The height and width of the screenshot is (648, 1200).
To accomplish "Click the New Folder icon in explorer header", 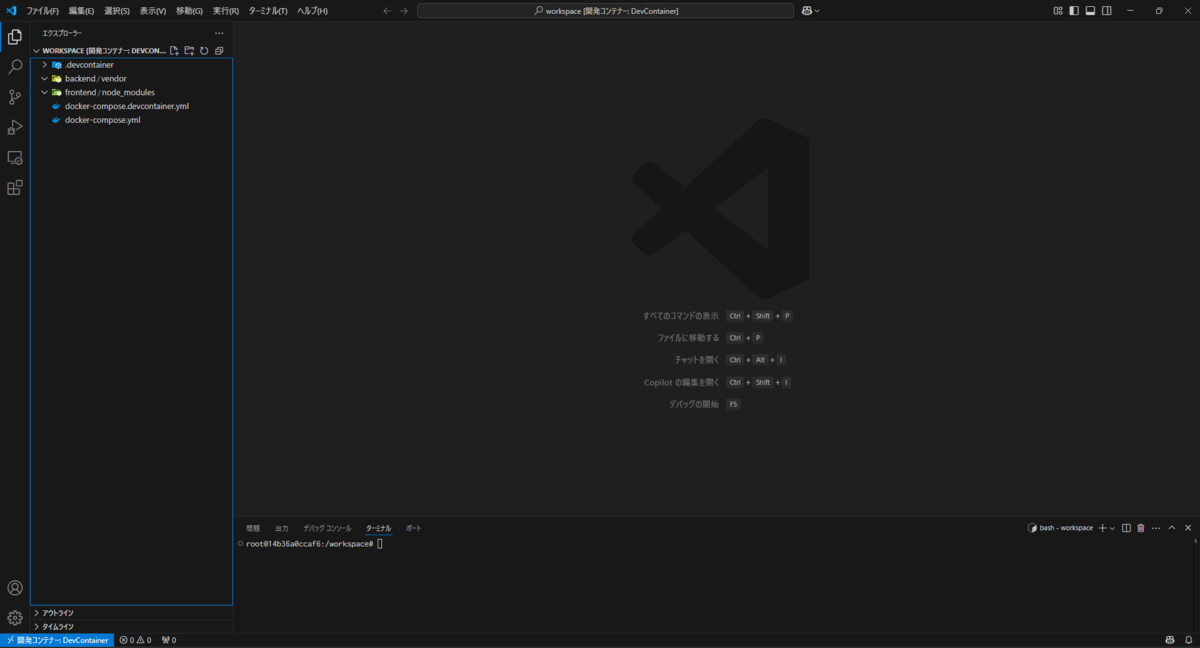I will (x=189, y=50).
